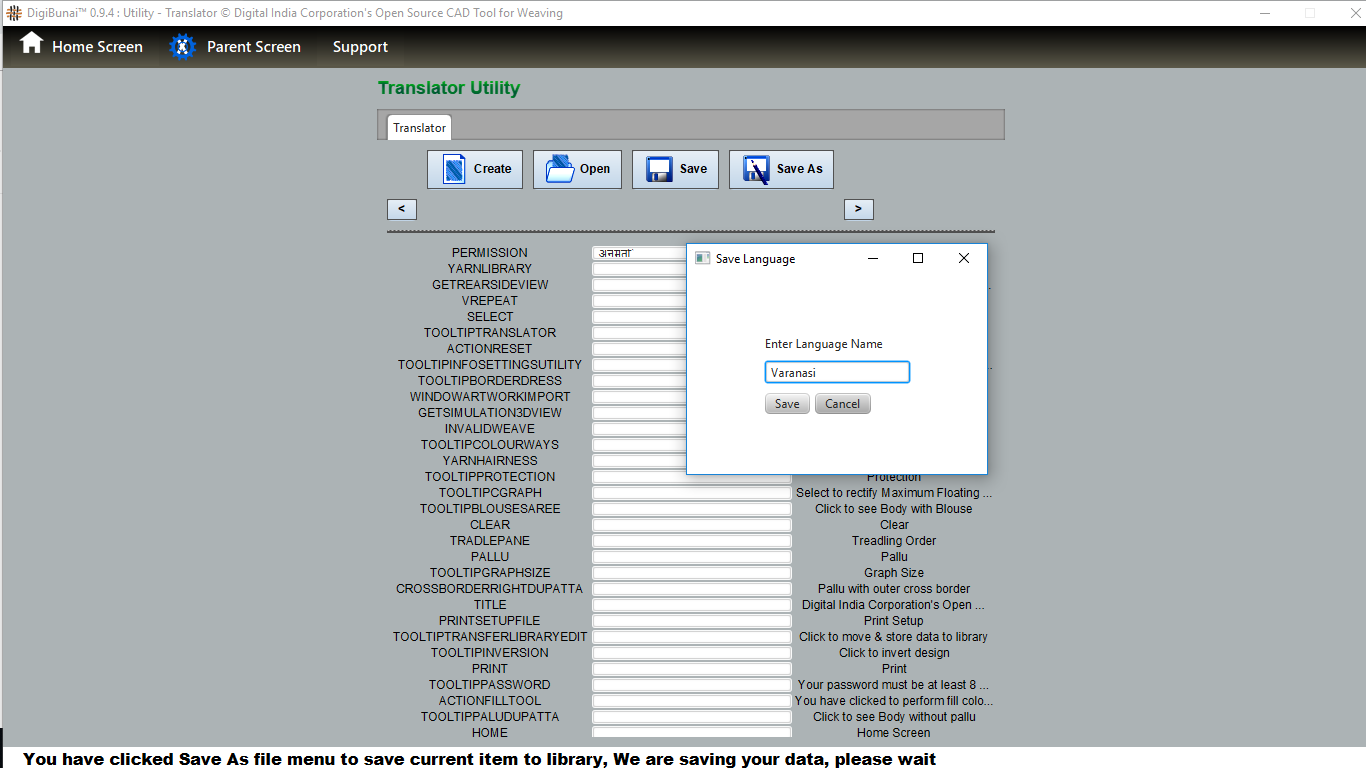Select the Translator tab
Image resolution: width=1366 pixels, height=768 pixels.
pyautogui.click(x=419, y=128)
